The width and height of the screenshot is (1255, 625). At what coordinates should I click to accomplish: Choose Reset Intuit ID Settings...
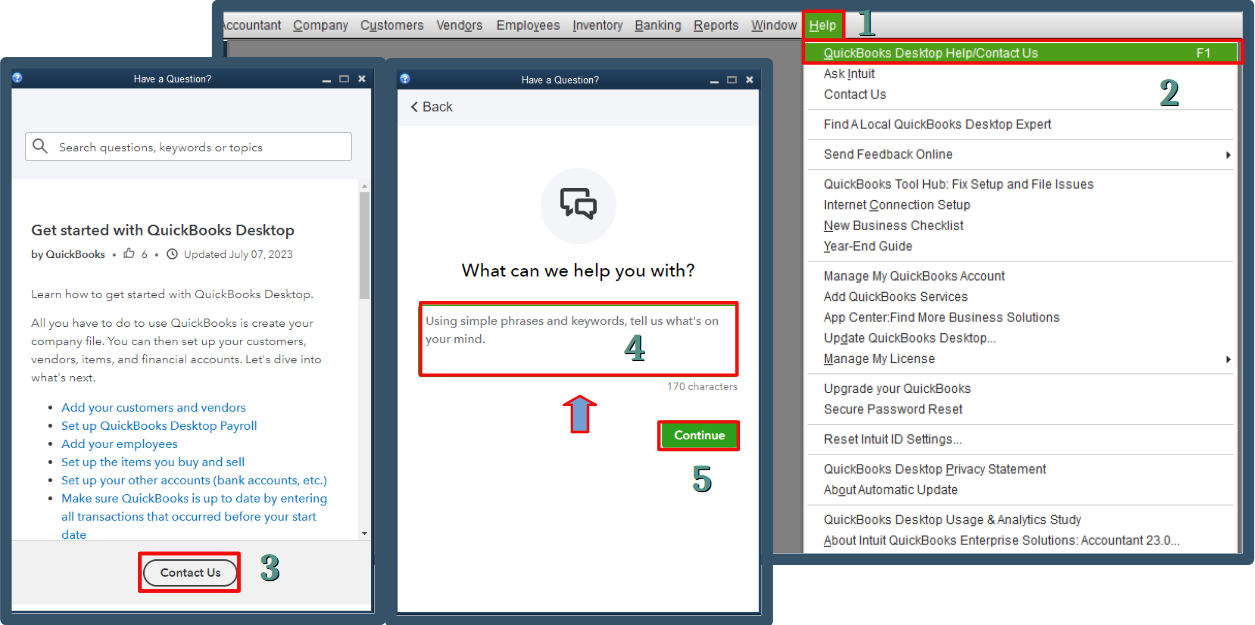coord(892,439)
